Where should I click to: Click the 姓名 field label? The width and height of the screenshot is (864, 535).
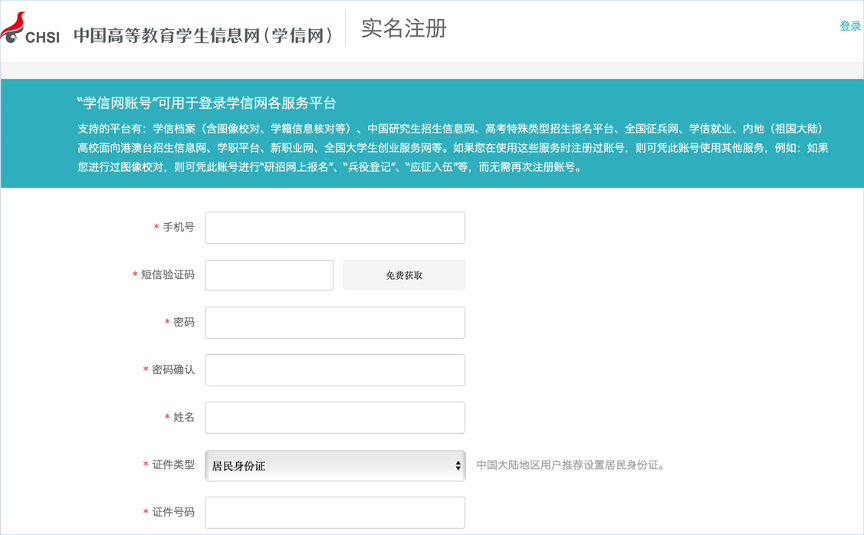(x=183, y=417)
